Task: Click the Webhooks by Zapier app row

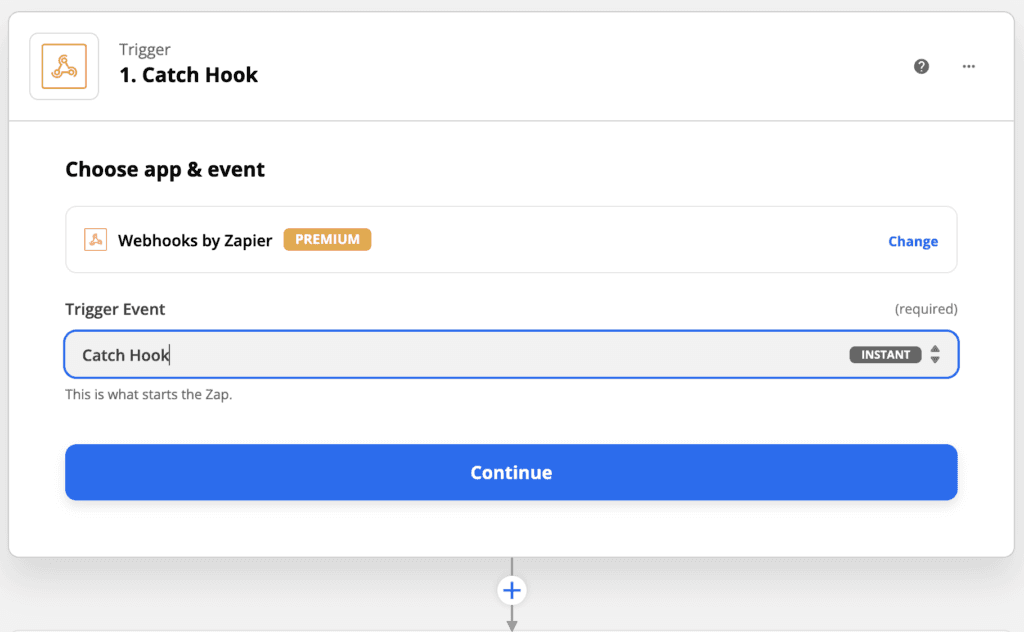Action: coord(600,240)
